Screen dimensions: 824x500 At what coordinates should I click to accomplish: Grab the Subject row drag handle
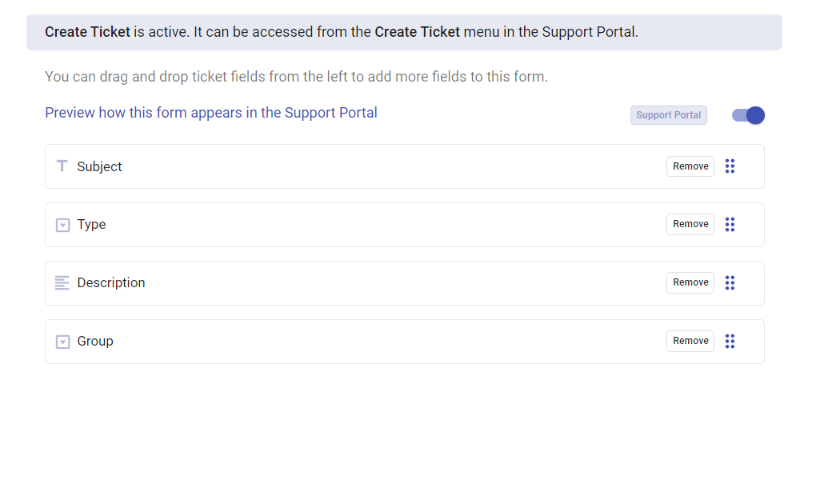point(730,166)
